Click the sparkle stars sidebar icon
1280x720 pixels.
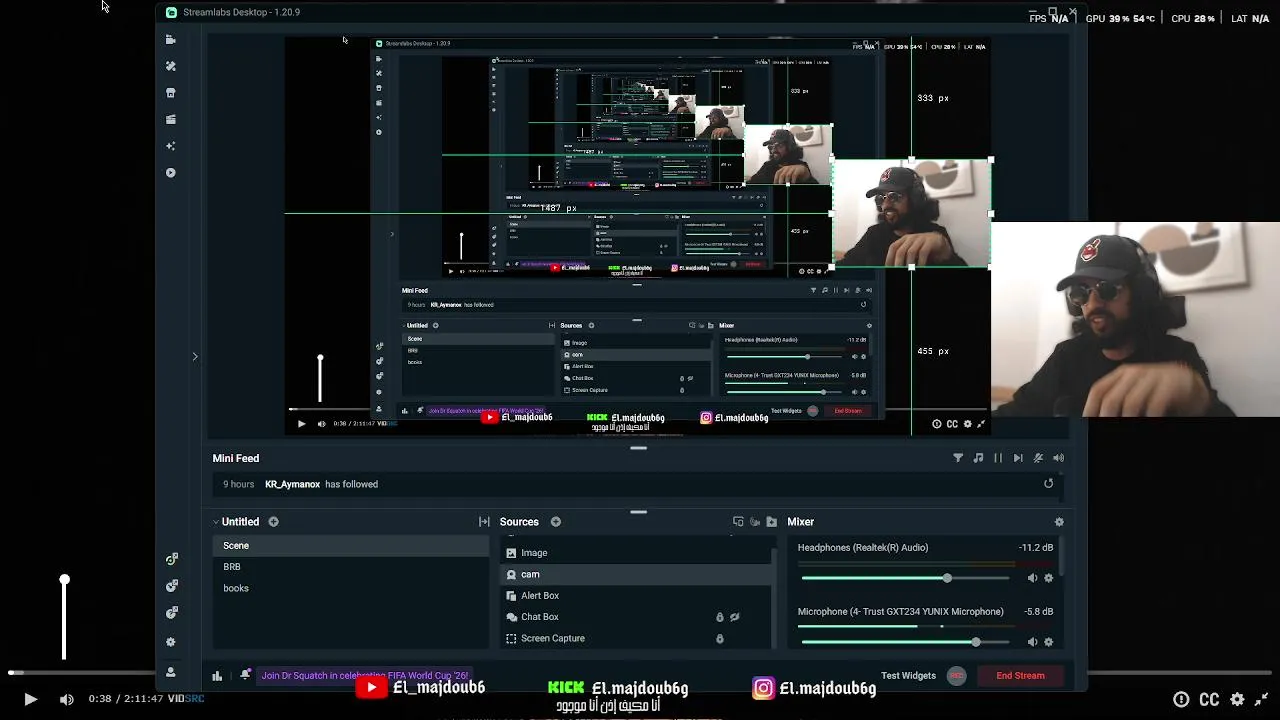point(171,146)
